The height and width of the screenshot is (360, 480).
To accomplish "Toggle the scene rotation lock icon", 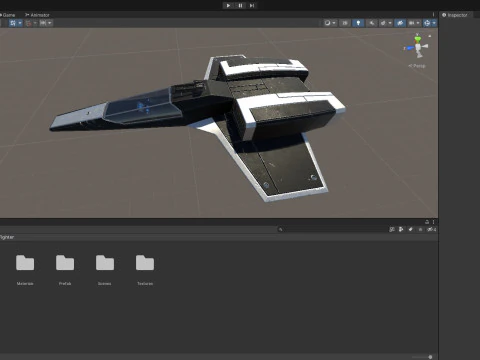I will [x=430, y=36].
